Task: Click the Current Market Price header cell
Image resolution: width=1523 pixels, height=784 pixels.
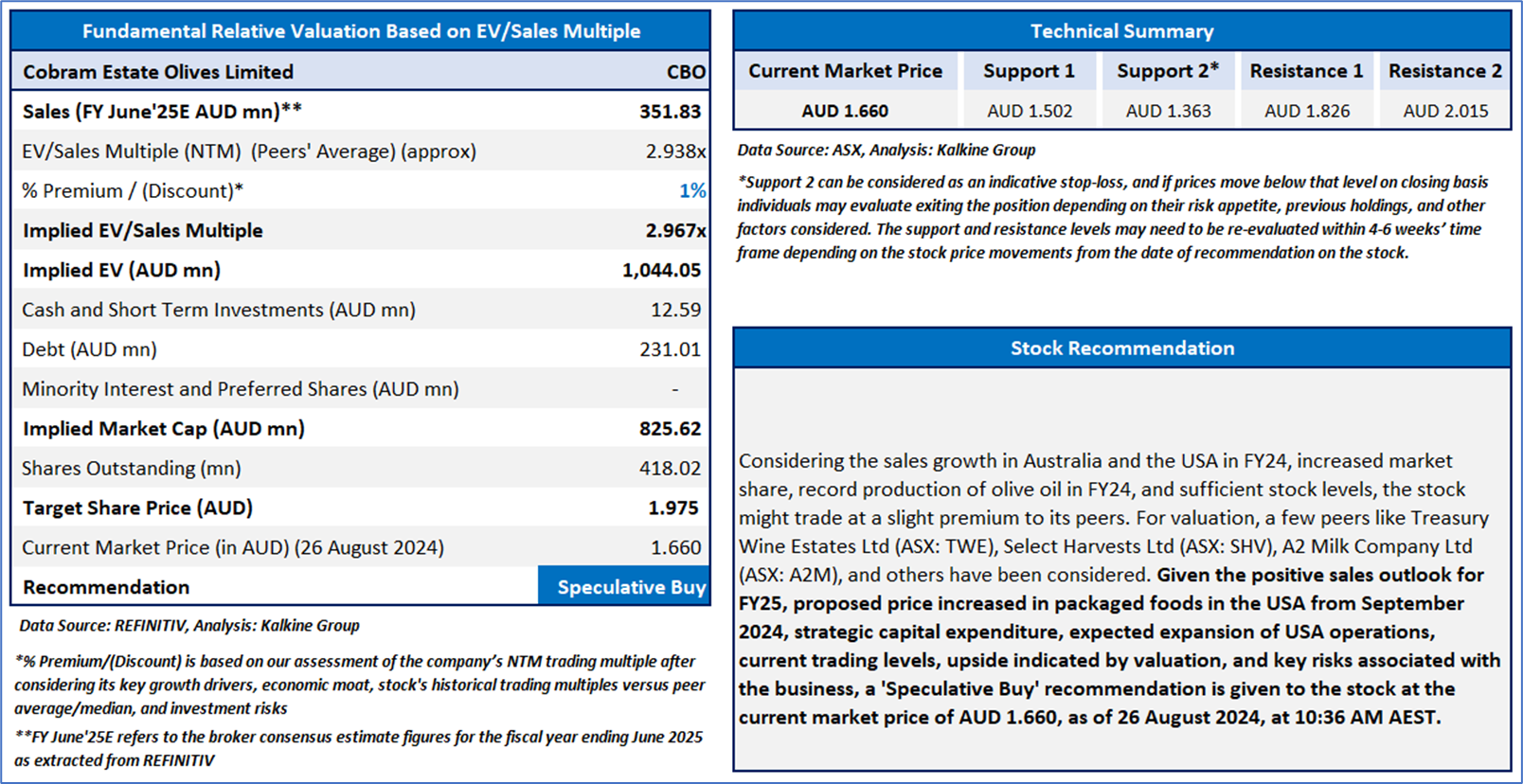Action: (x=845, y=71)
